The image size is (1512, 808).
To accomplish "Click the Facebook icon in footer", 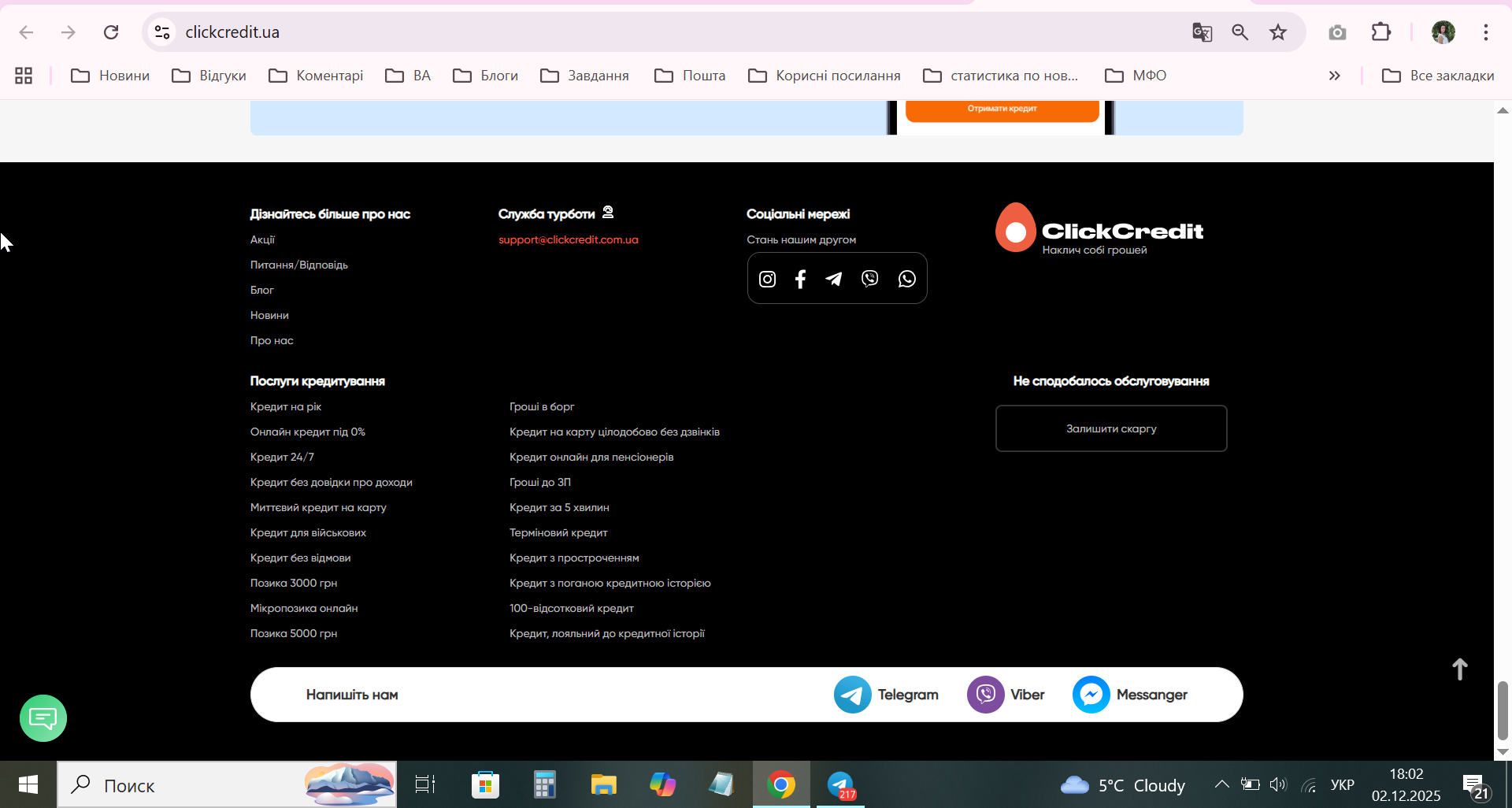I will coord(800,279).
